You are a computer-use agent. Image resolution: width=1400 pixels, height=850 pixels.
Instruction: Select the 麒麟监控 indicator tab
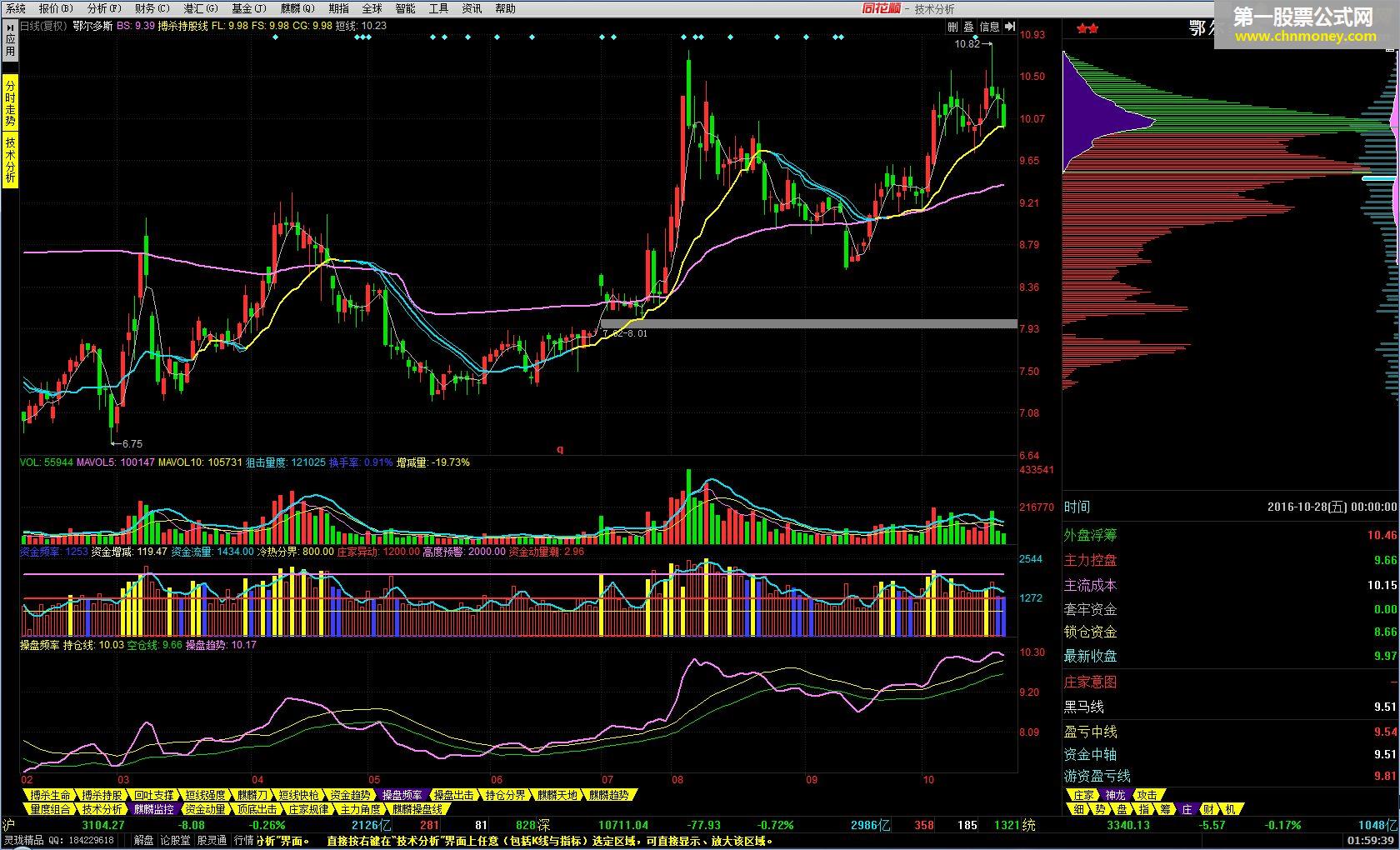[x=153, y=808]
